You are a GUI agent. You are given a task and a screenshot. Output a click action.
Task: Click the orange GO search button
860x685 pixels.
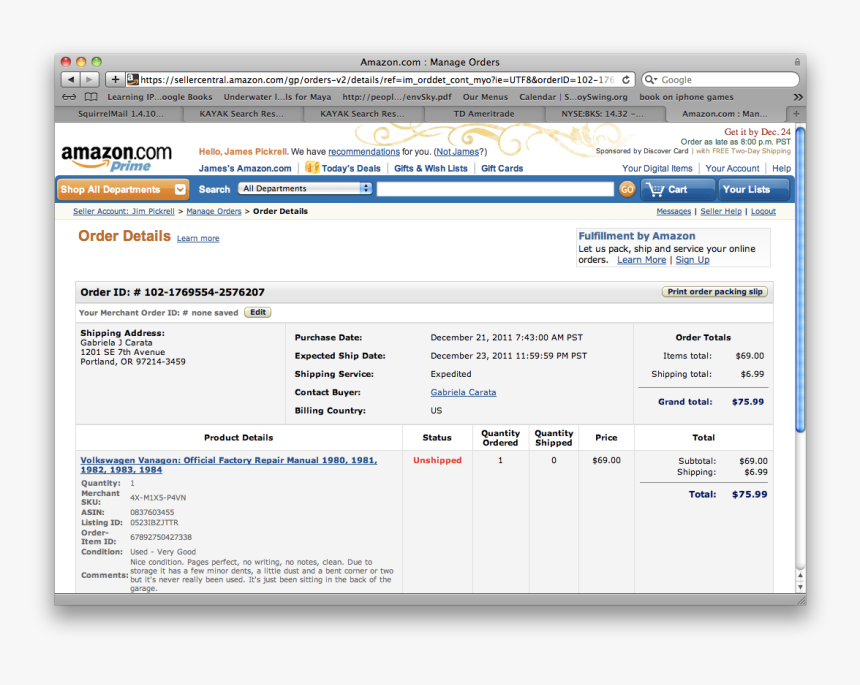tap(627, 189)
